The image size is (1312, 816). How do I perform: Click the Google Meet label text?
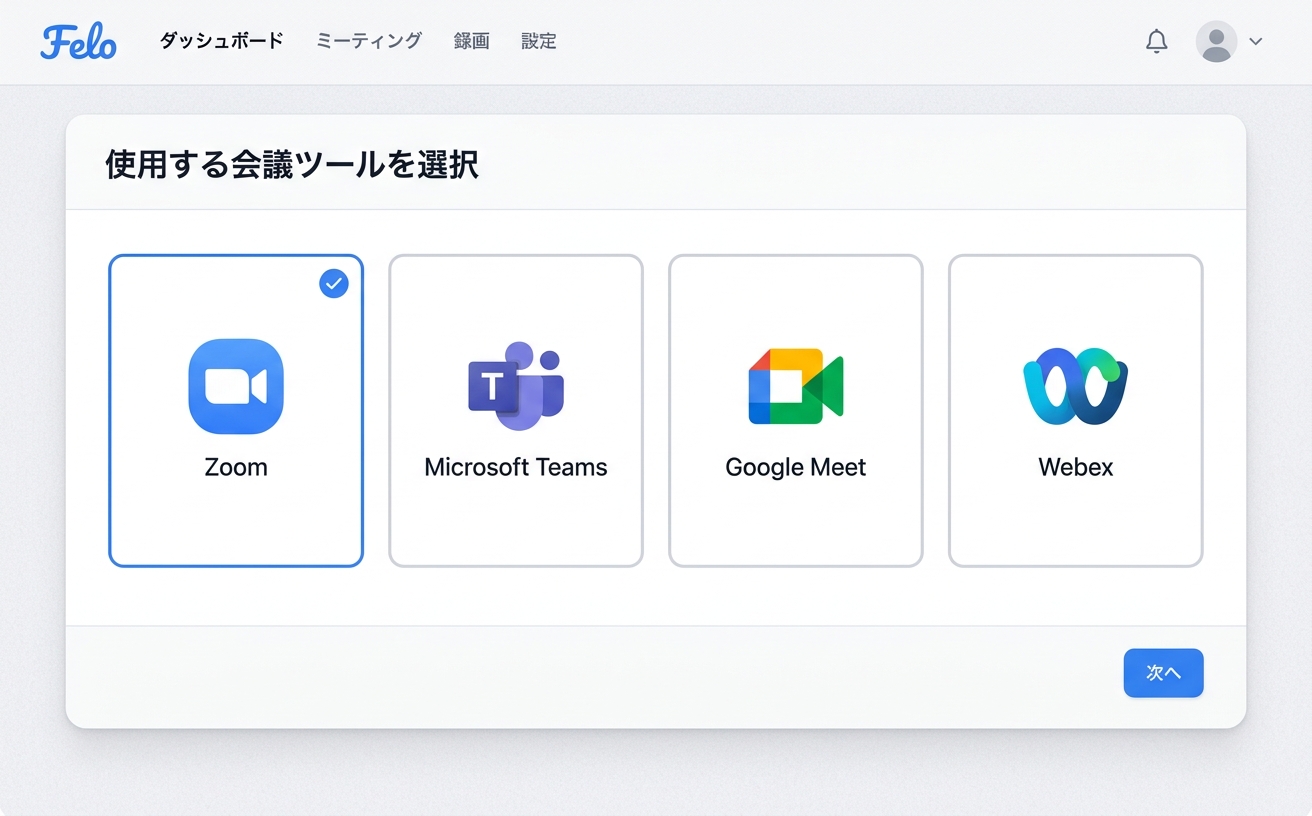pyautogui.click(x=796, y=467)
